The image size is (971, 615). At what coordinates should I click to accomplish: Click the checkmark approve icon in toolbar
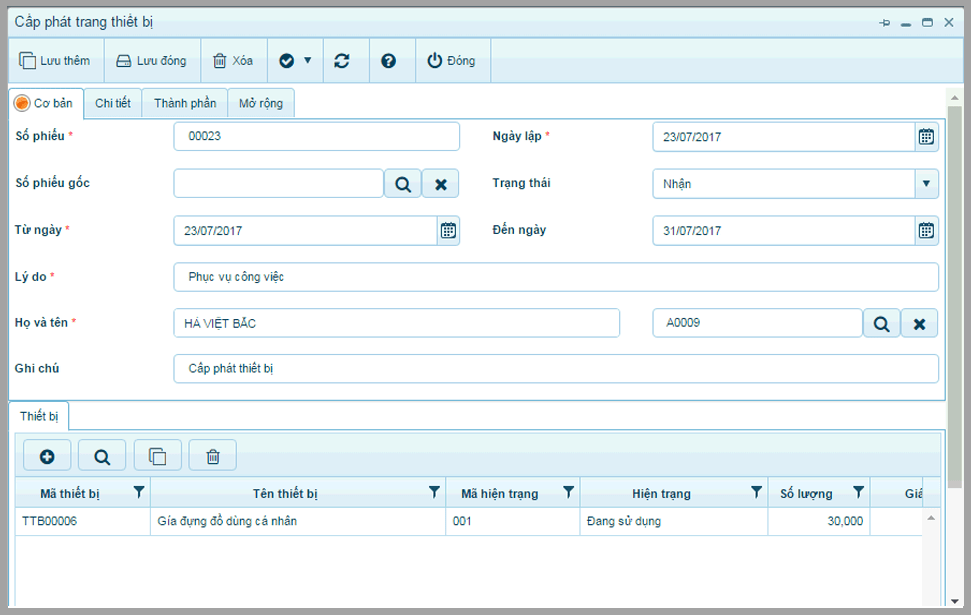(286, 61)
